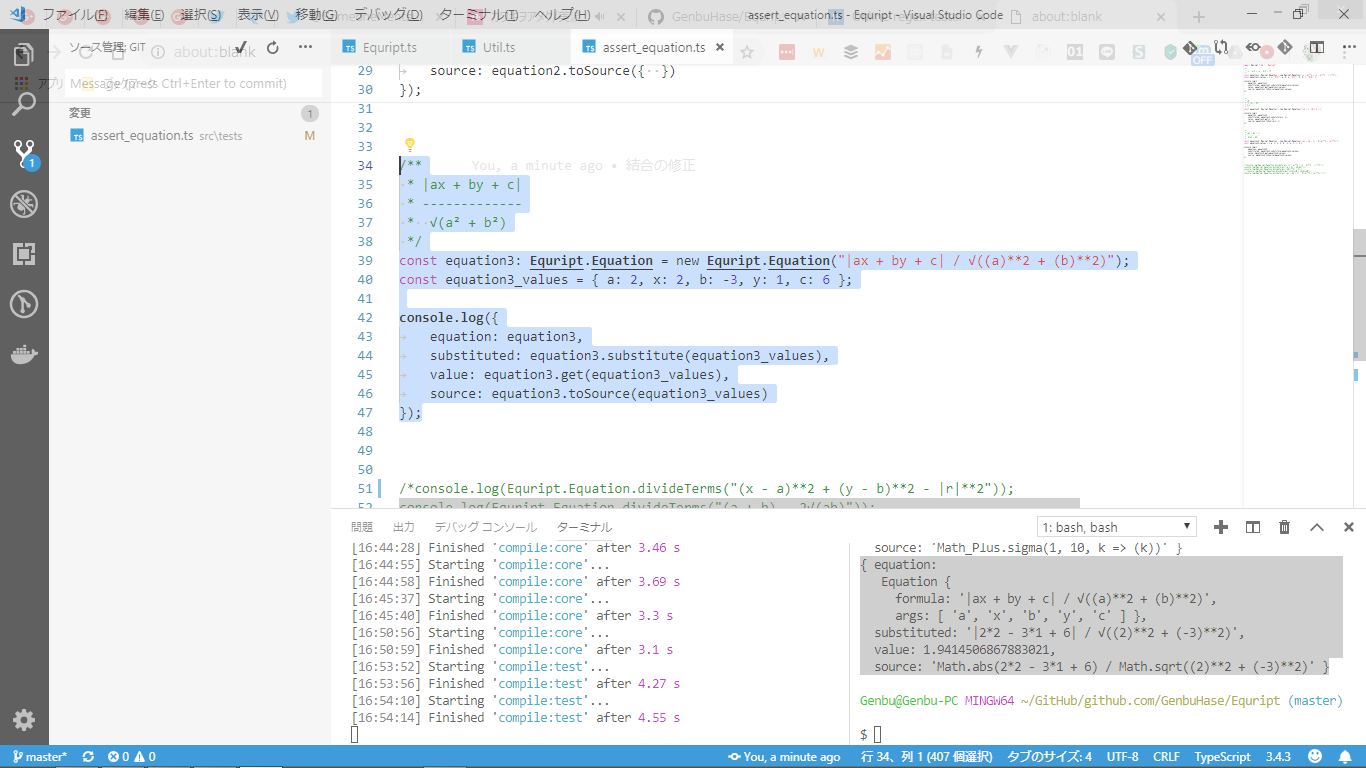Collapse the 変更 changes section
1366x768 pixels.
(80, 113)
